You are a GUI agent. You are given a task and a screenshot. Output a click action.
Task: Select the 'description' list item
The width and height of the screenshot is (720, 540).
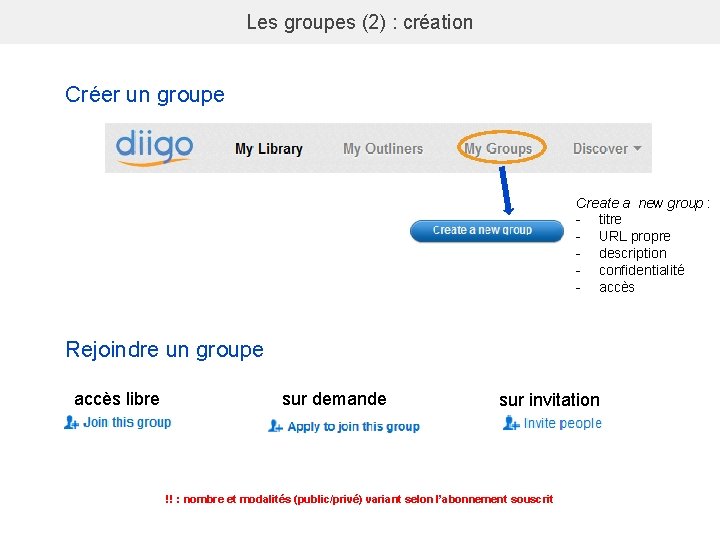(x=632, y=253)
